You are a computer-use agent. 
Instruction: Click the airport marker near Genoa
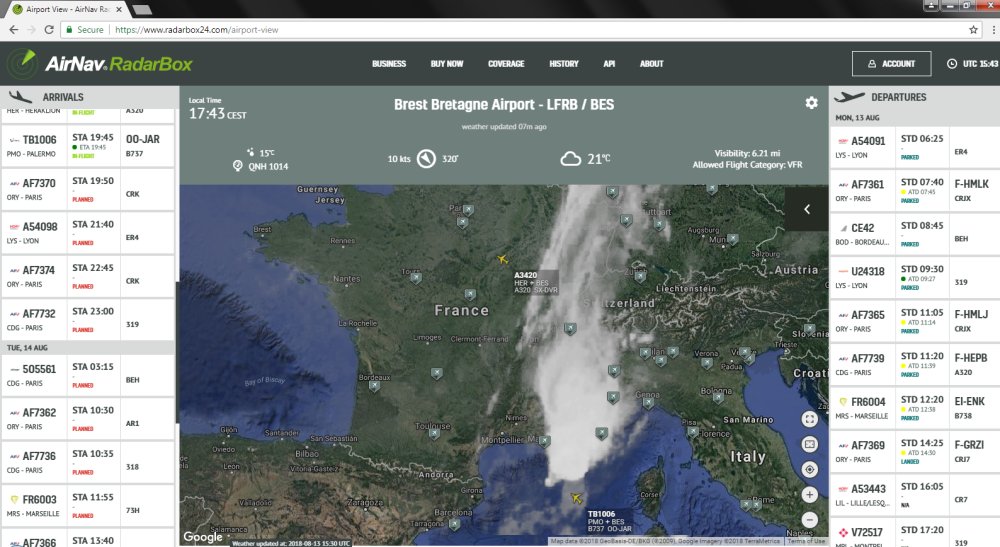tap(648, 404)
